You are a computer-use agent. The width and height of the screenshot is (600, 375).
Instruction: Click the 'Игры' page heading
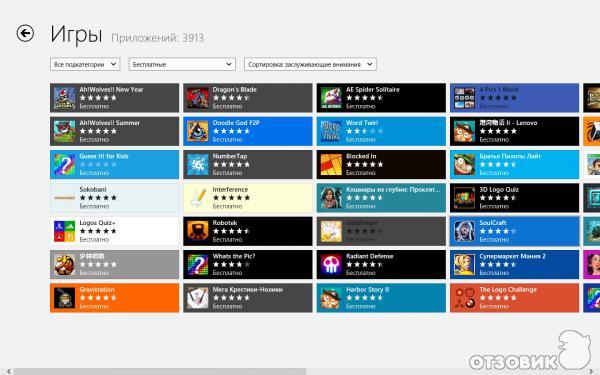(x=76, y=35)
